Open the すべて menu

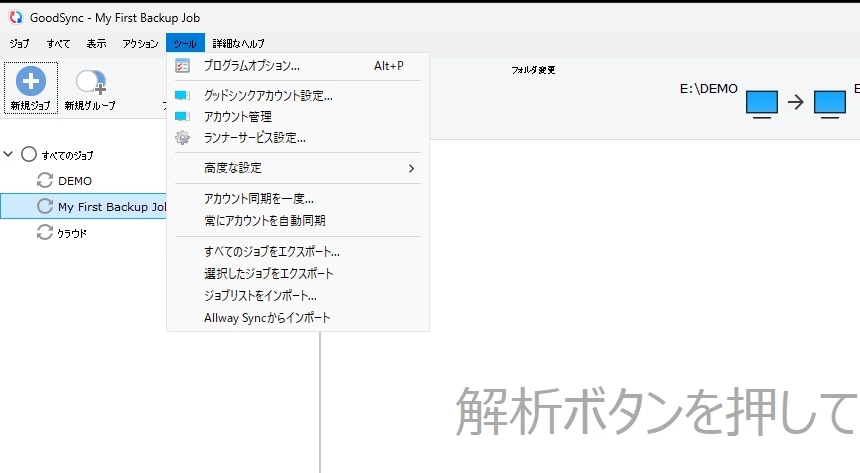(58, 43)
